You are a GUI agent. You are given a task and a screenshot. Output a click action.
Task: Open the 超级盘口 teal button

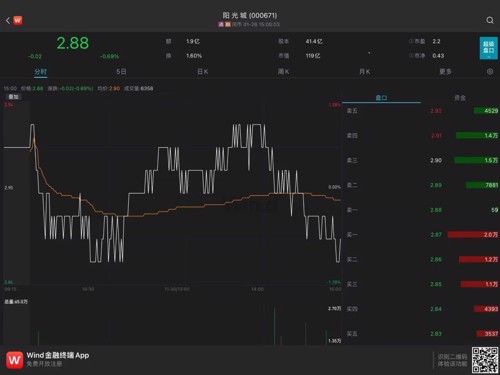(x=488, y=48)
